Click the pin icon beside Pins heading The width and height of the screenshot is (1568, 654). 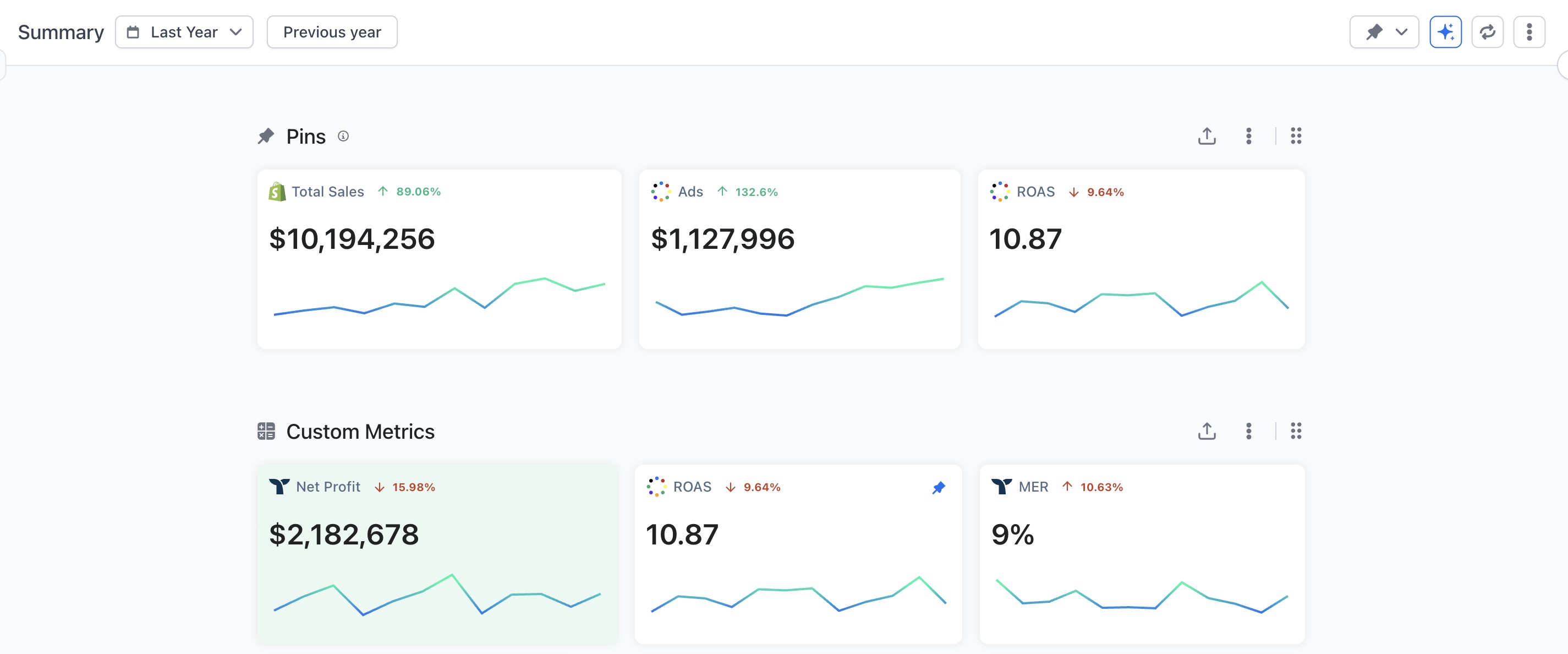266,137
